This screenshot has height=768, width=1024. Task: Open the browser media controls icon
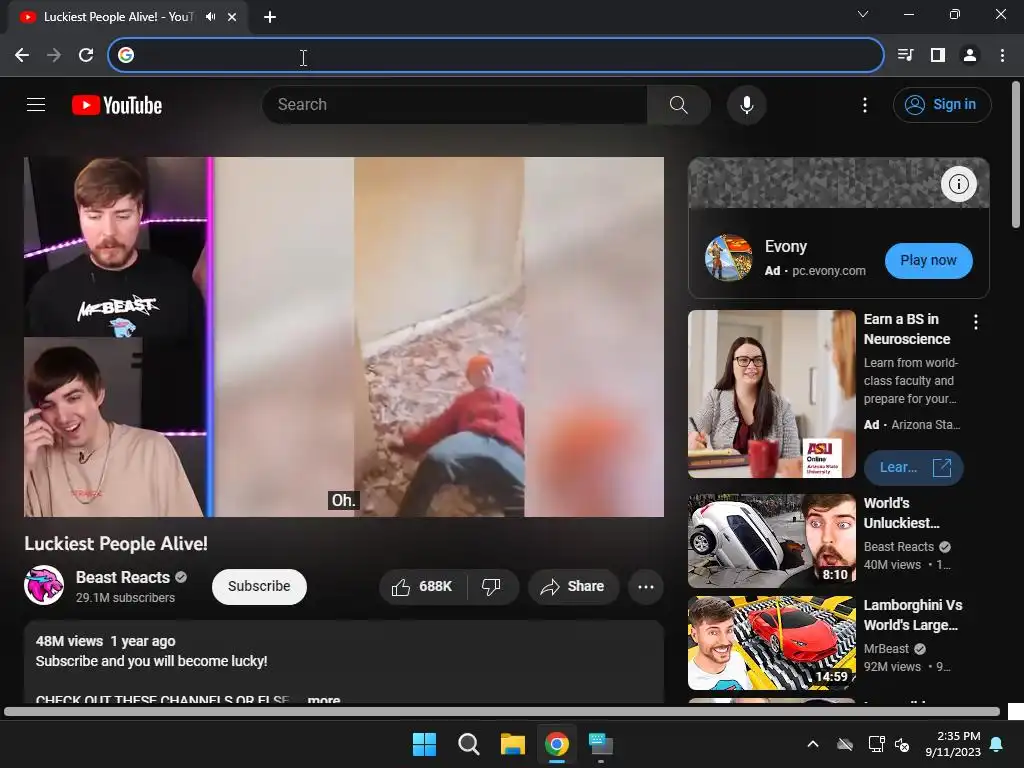click(x=905, y=56)
